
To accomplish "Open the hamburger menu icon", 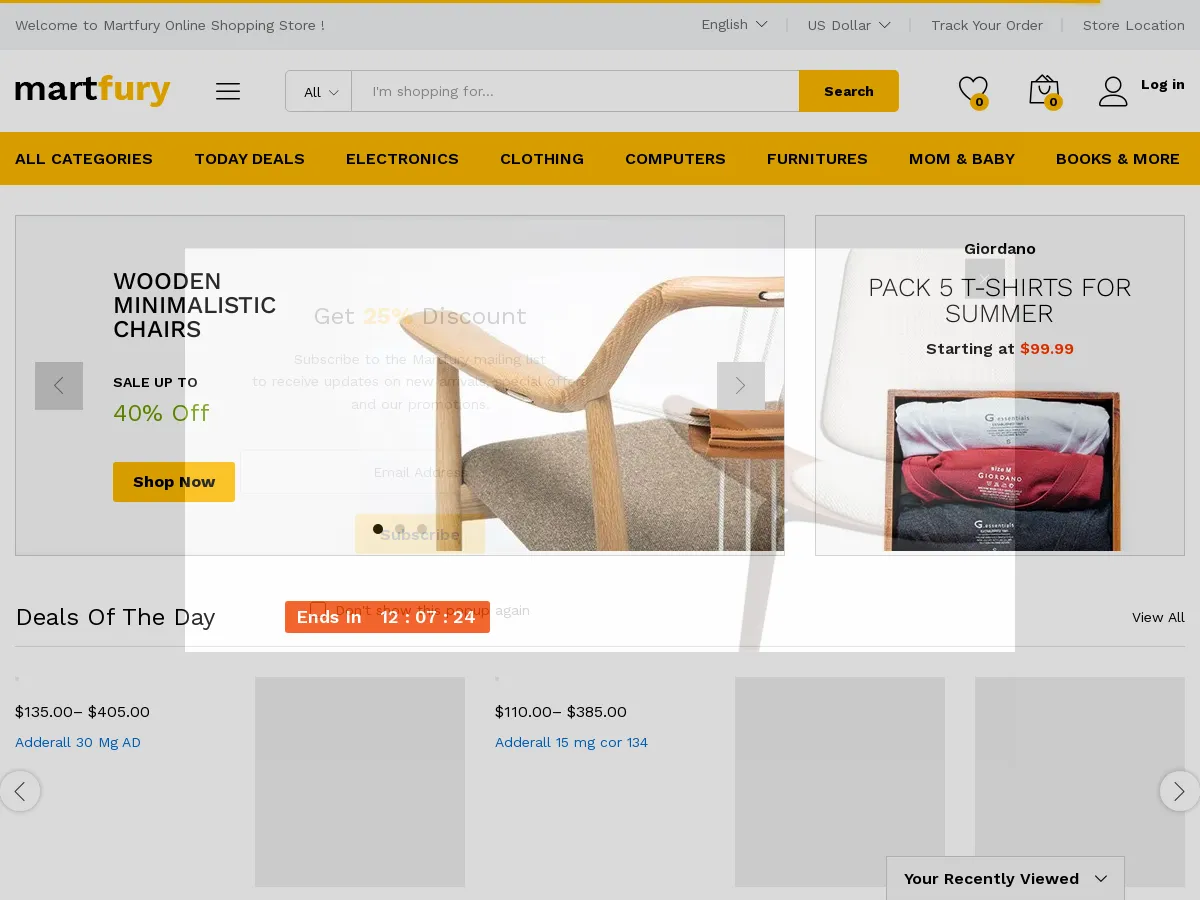I will coord(228,91).
